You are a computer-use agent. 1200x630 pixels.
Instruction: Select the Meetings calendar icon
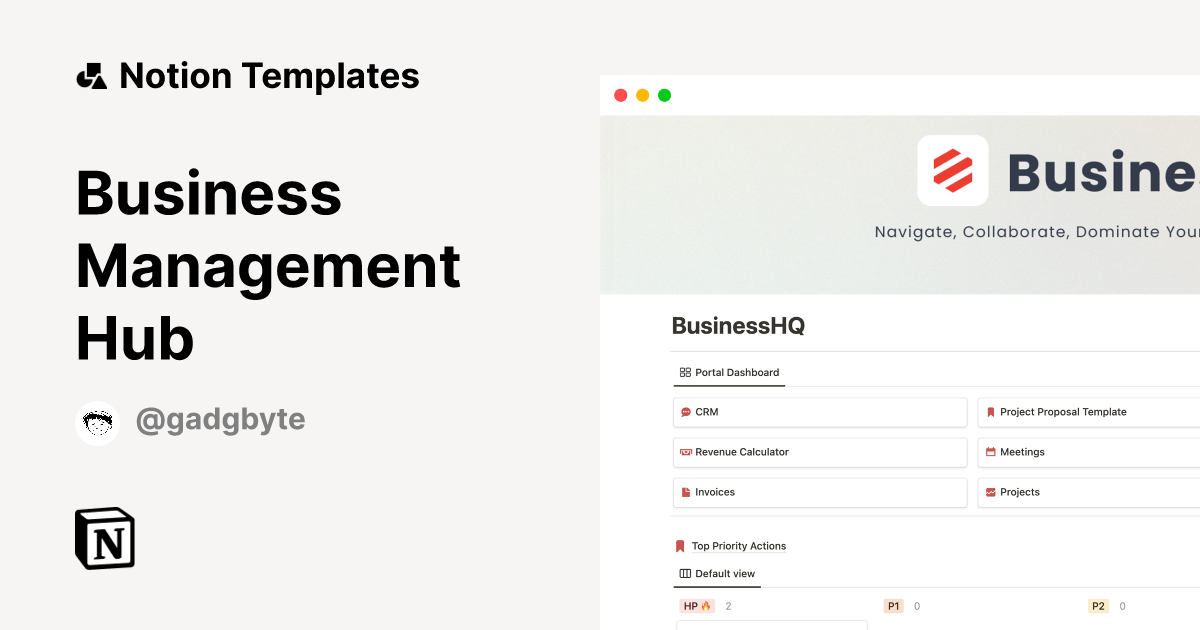pos(990,452)
